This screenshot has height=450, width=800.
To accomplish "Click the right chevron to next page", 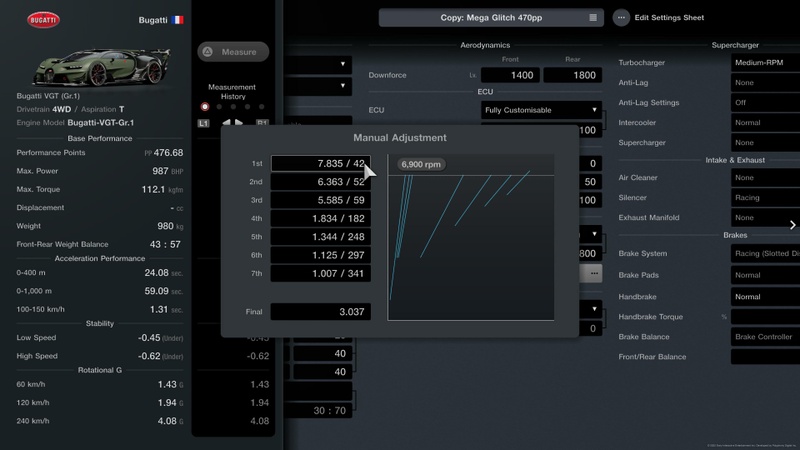I will coord(792,225).
